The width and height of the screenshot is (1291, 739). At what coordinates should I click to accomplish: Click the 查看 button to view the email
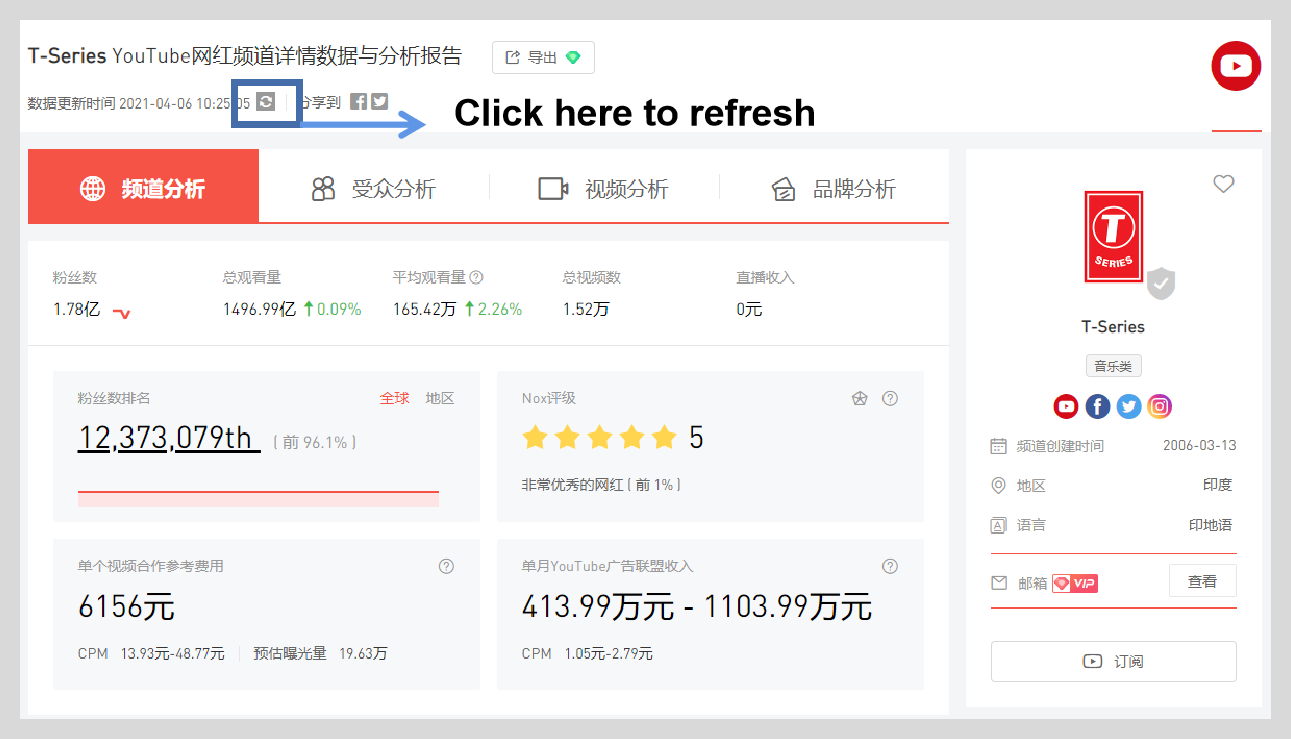(x=1203, y=581)
